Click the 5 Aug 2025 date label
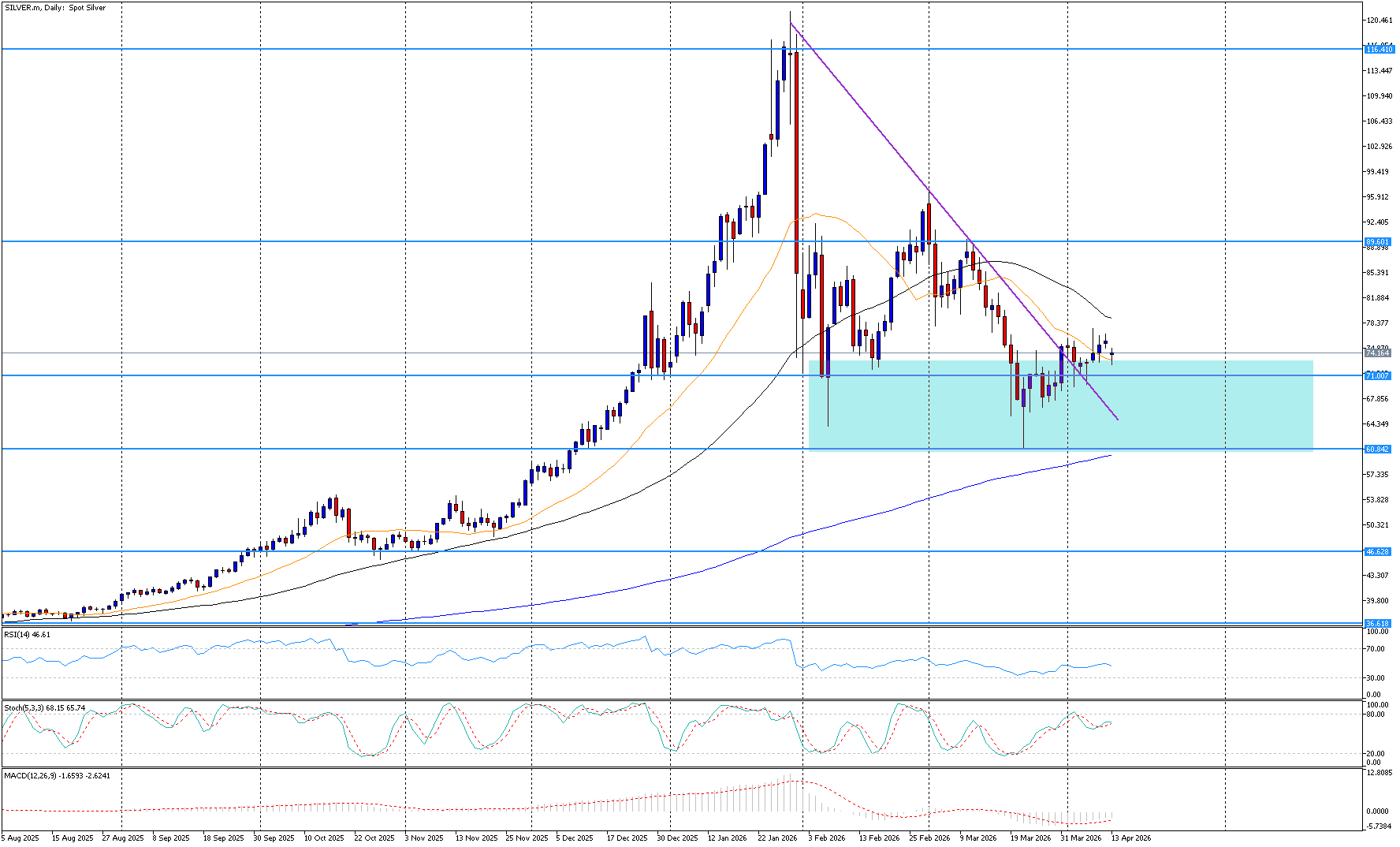This screenshot has height=847, width=1400. (x=20, y=838)
